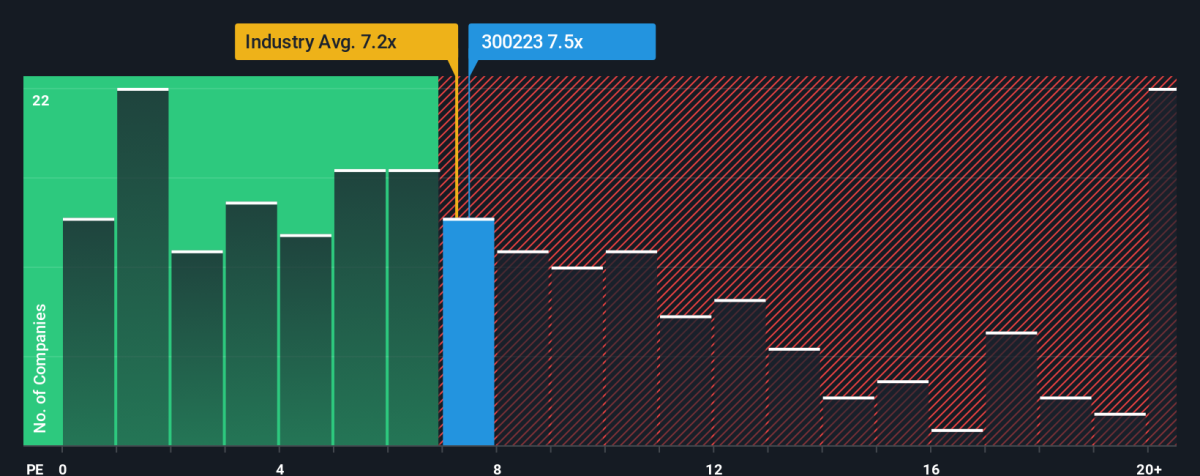Click the bar at PE 2-3
Image resolution: width=1200 pixels, height=476 pixels.
197,348
